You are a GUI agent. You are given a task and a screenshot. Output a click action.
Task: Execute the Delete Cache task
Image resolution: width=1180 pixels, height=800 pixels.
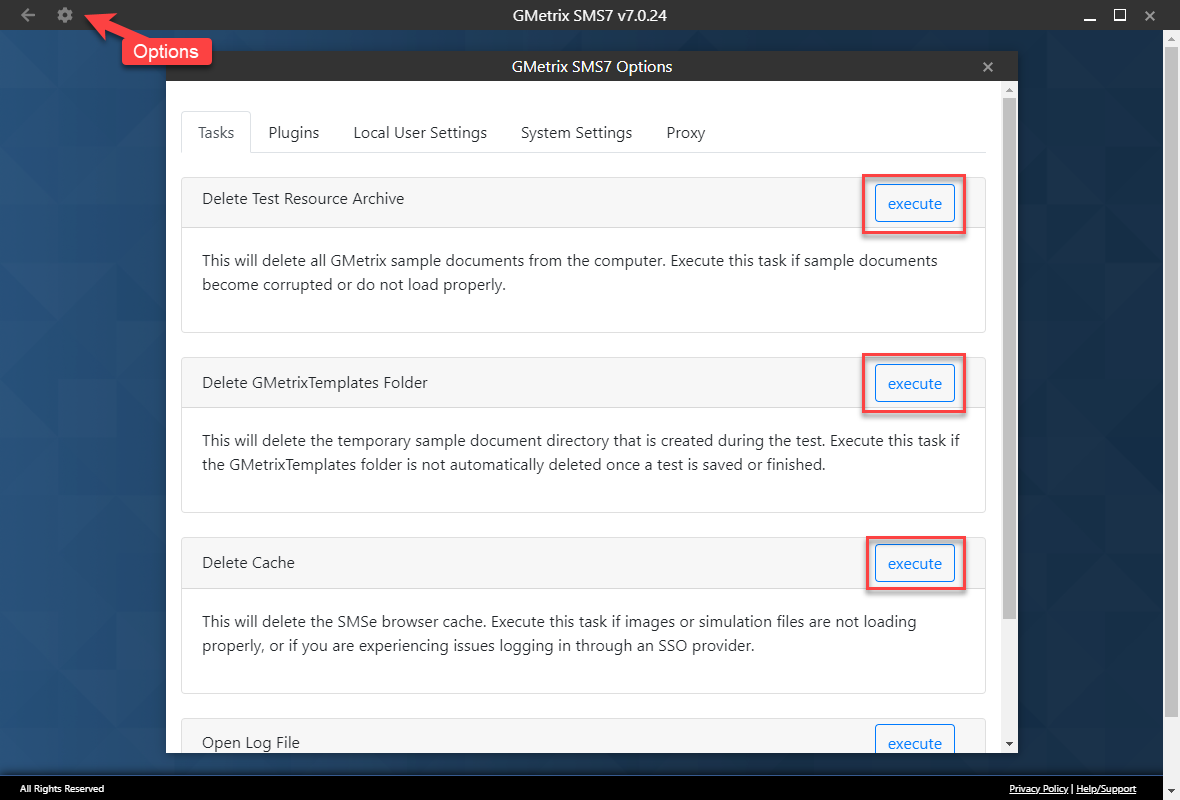pos(913,563)
